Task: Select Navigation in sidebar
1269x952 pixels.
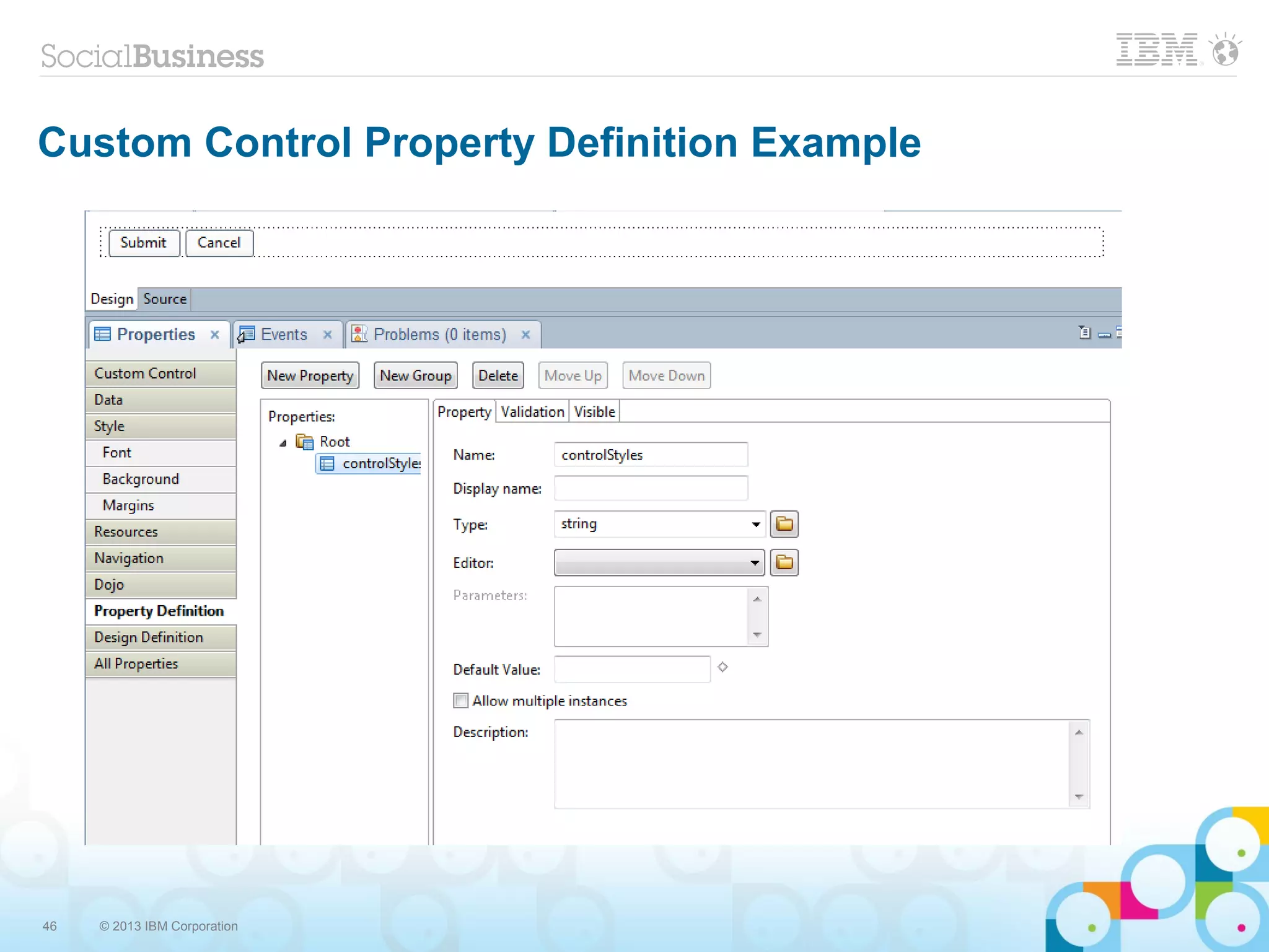Action: (x=161, y=558)
